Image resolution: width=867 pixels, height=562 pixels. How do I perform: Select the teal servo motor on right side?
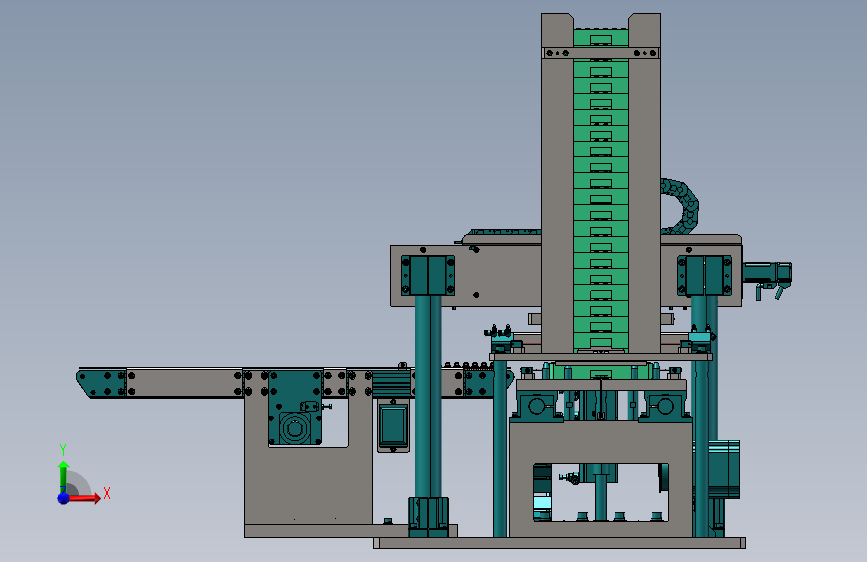tap(767, 273)
